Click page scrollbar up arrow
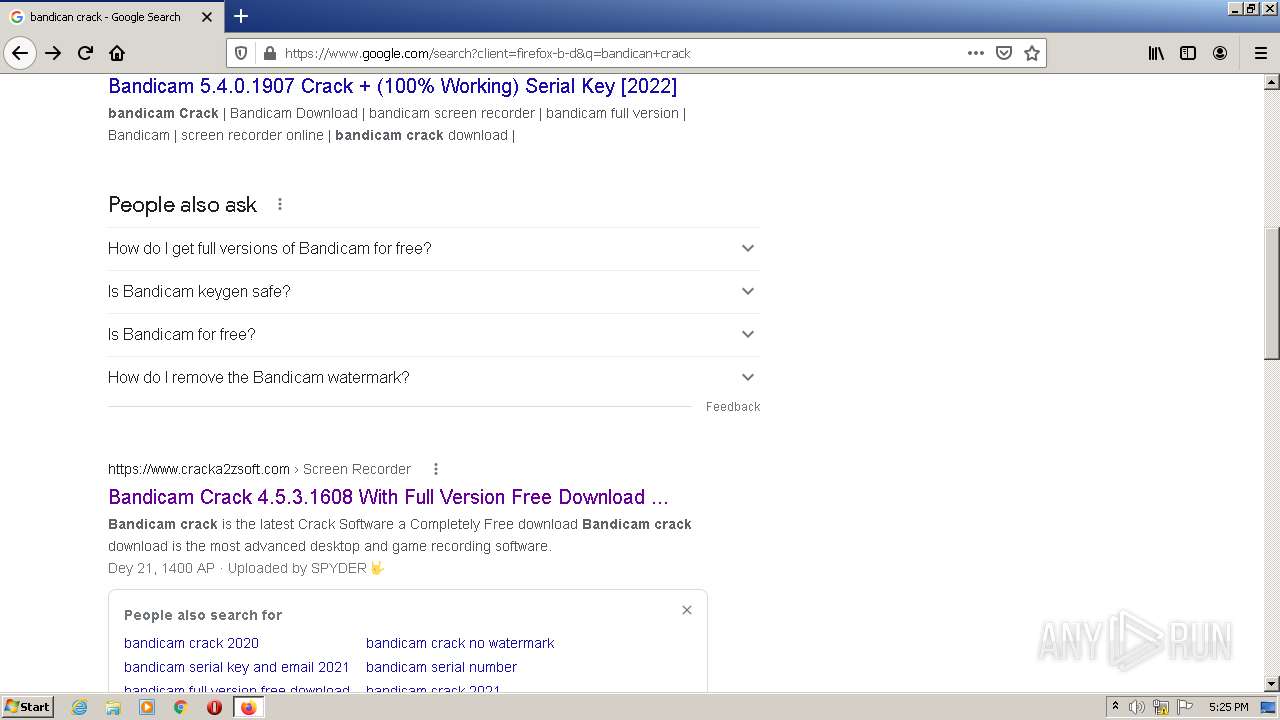 (x=1272, y=82)
